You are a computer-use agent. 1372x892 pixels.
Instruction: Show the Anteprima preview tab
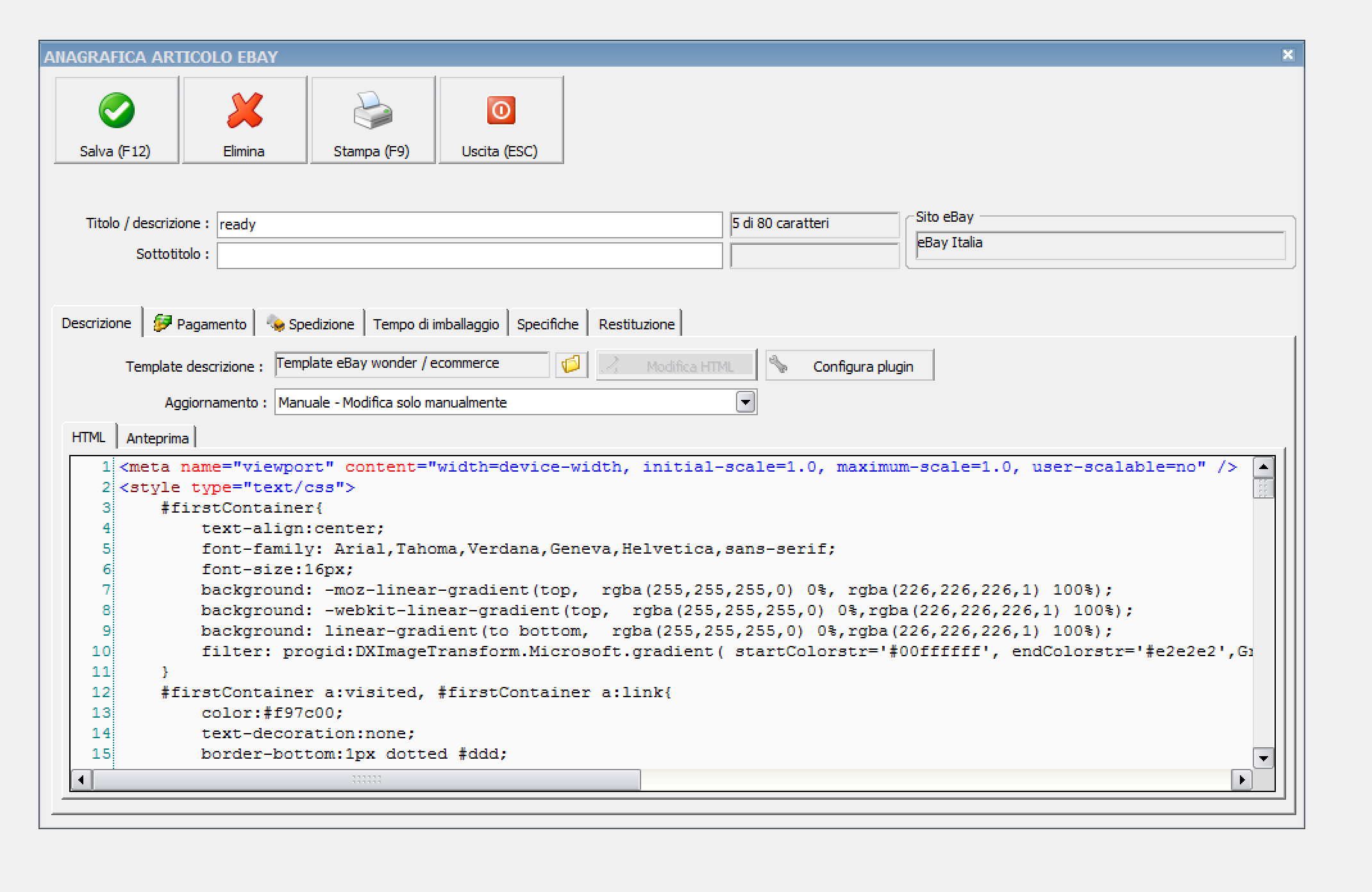coord(157,438)
